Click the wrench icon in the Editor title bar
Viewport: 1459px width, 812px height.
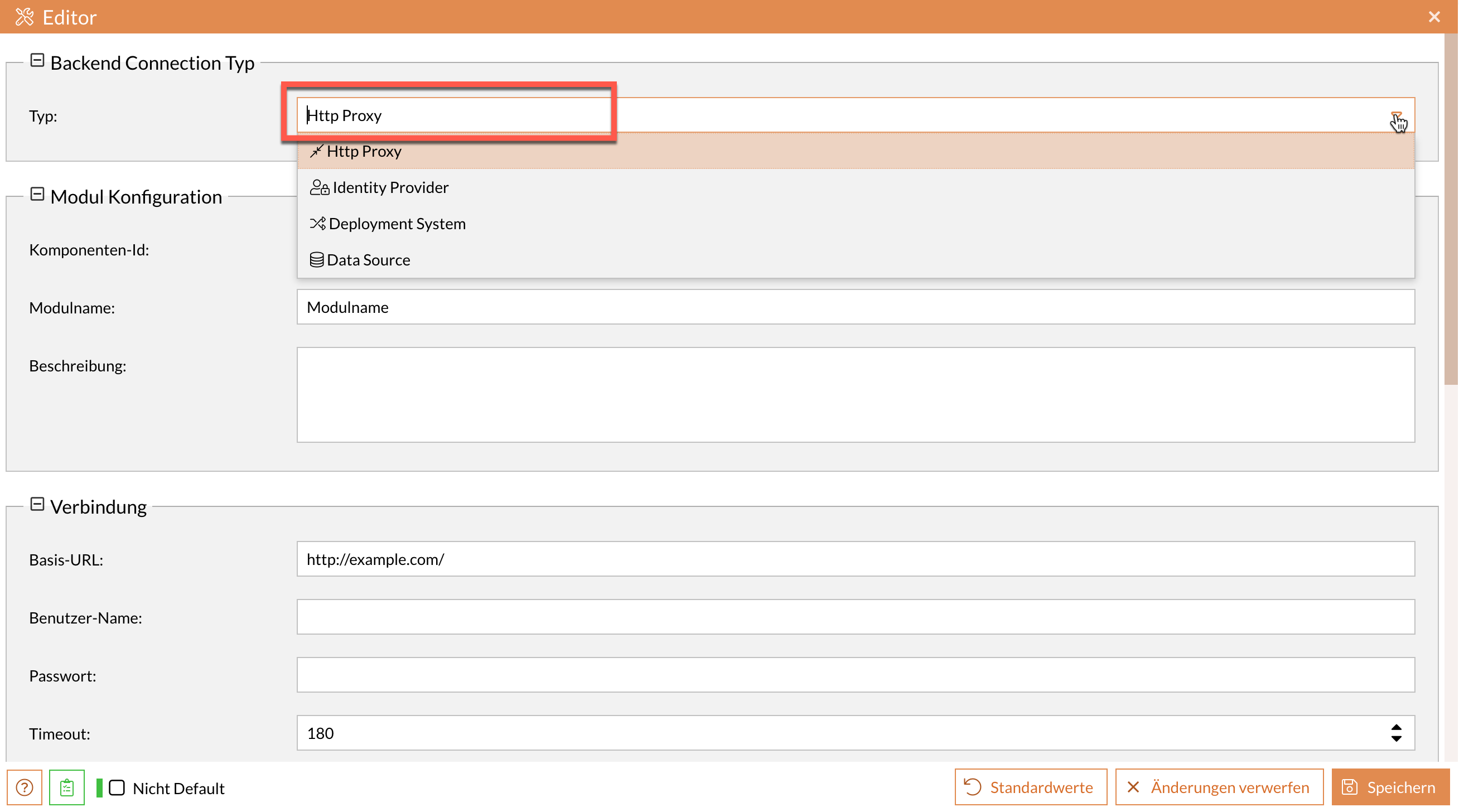(25, 17)
